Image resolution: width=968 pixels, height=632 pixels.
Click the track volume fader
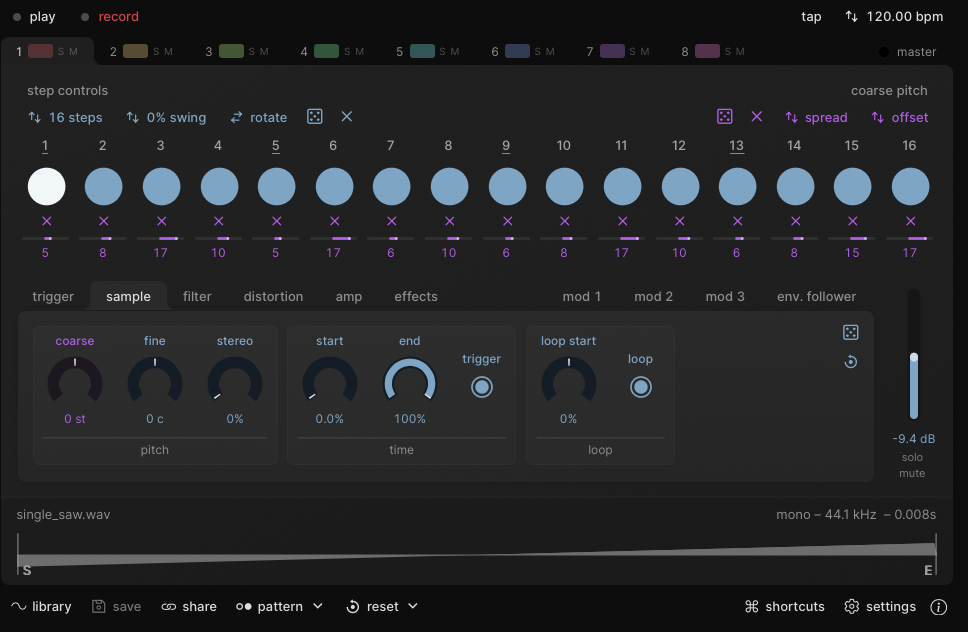[x=914, y=354]
